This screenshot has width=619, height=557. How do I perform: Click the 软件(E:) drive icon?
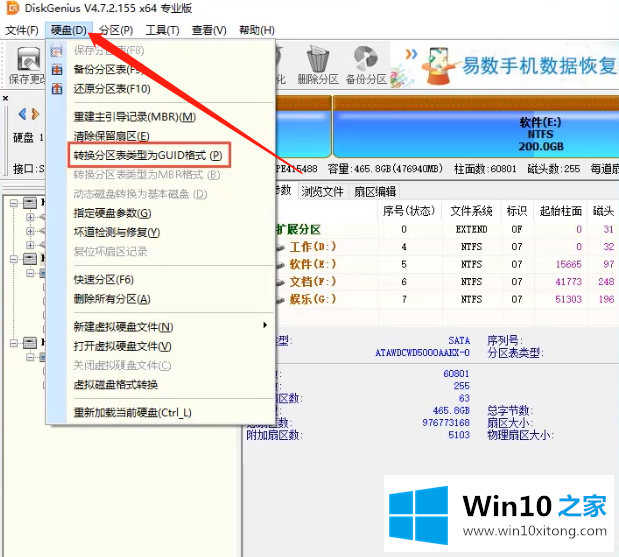click(280, 265)
